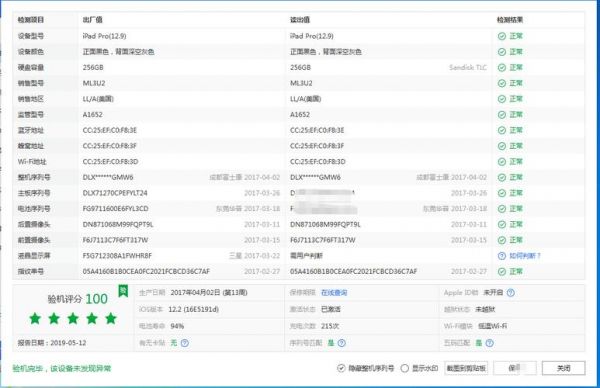Click the 检测项目 column header
This screenshot has height=388, width=600.
click(x=31, y=20)
